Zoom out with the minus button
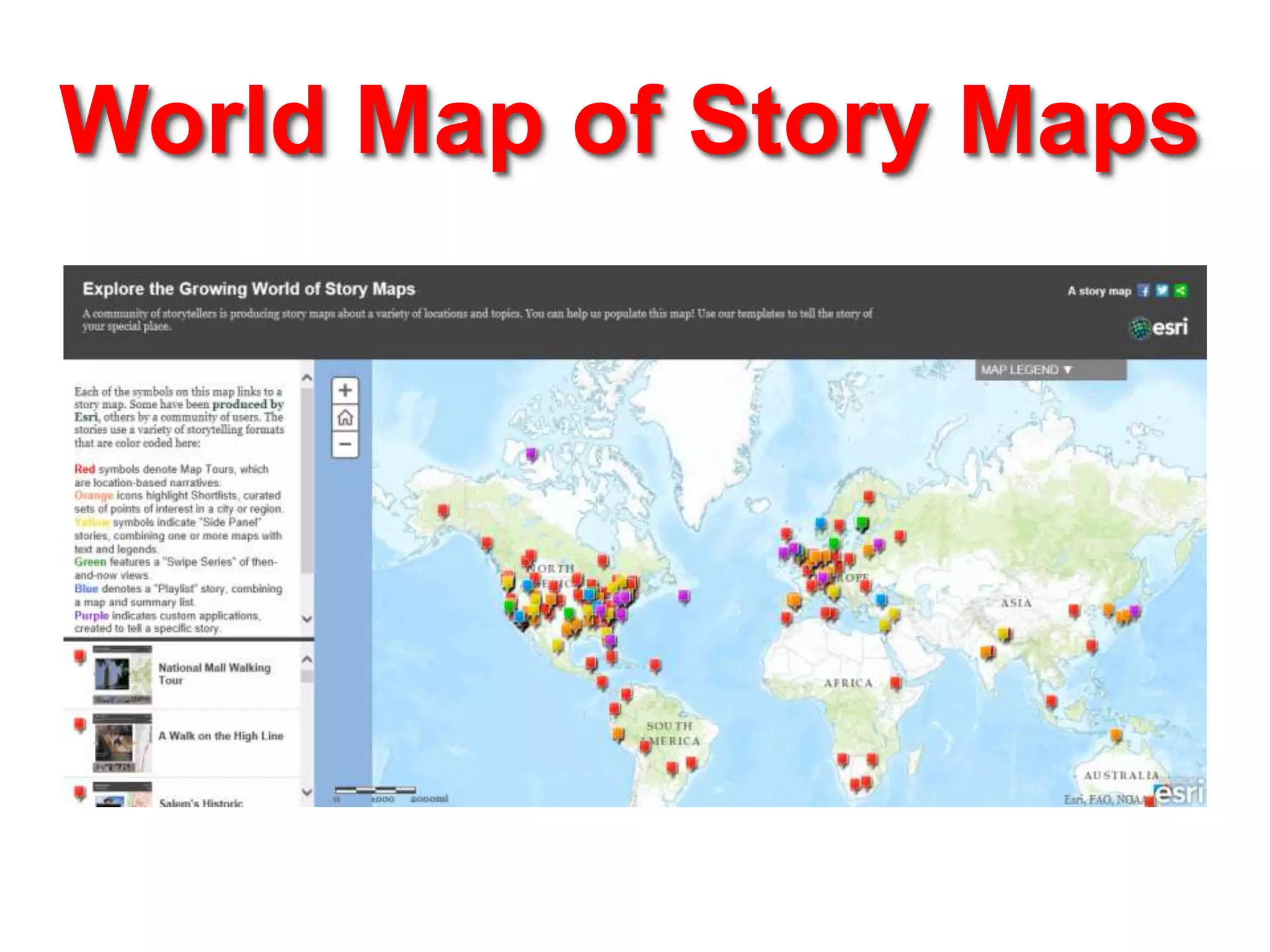Screen dimensions: 1270x952 (345, 444)
